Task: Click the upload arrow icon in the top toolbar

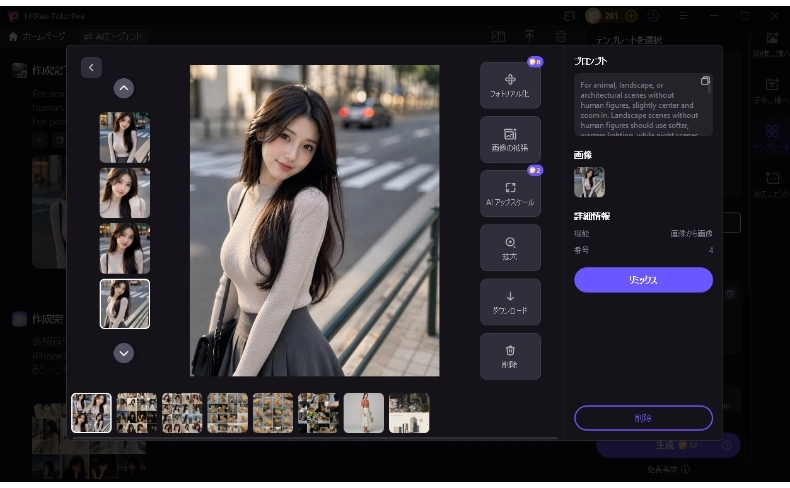Action: pyautogui.click(x=530, y=36)
